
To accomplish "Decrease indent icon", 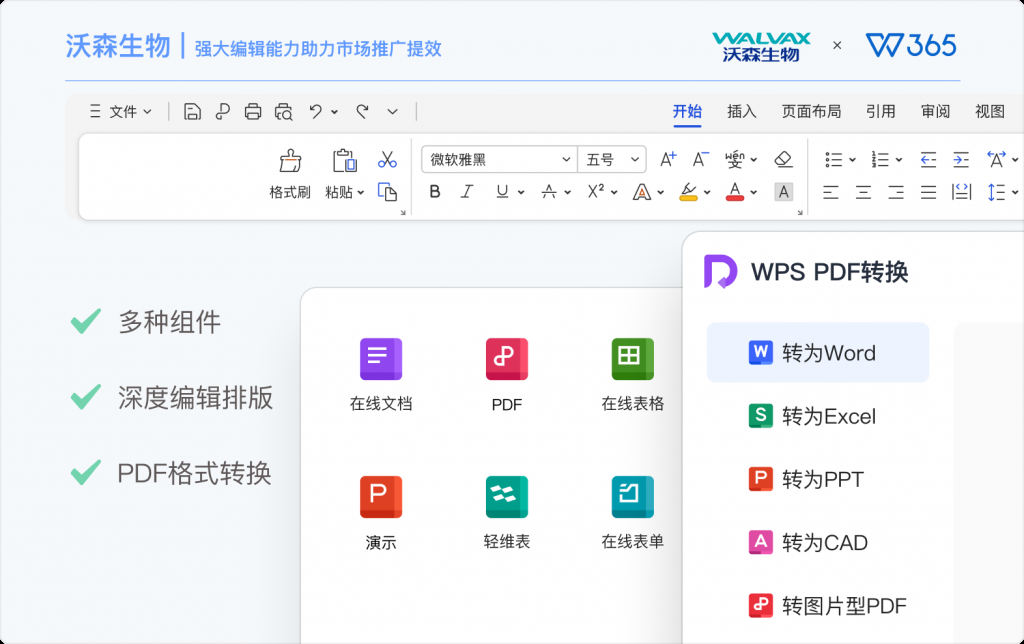I will pyautogui.click(x=928, y=159).
